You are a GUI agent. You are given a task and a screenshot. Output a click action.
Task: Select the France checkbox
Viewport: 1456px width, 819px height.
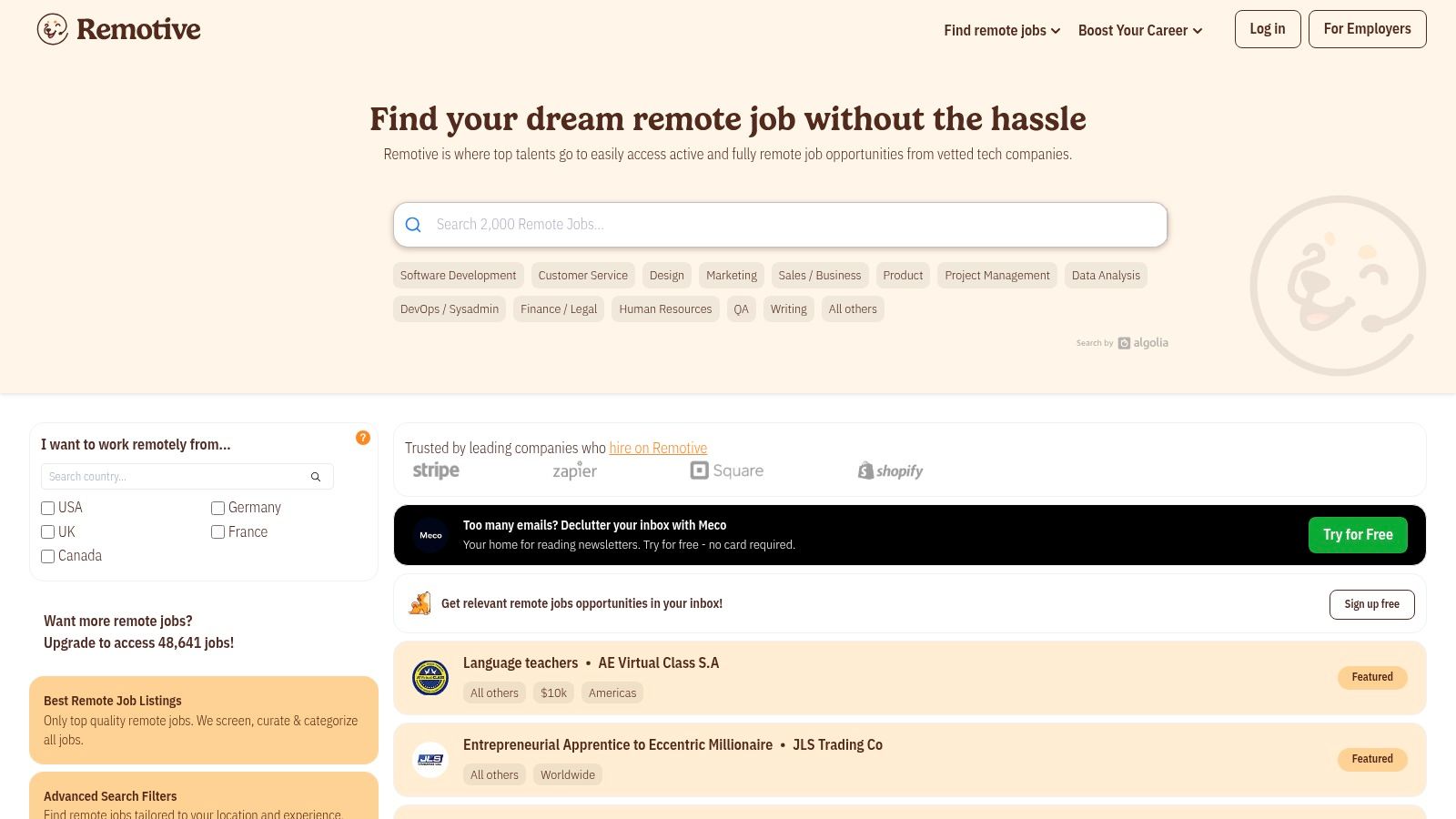(x=218, y=532)
